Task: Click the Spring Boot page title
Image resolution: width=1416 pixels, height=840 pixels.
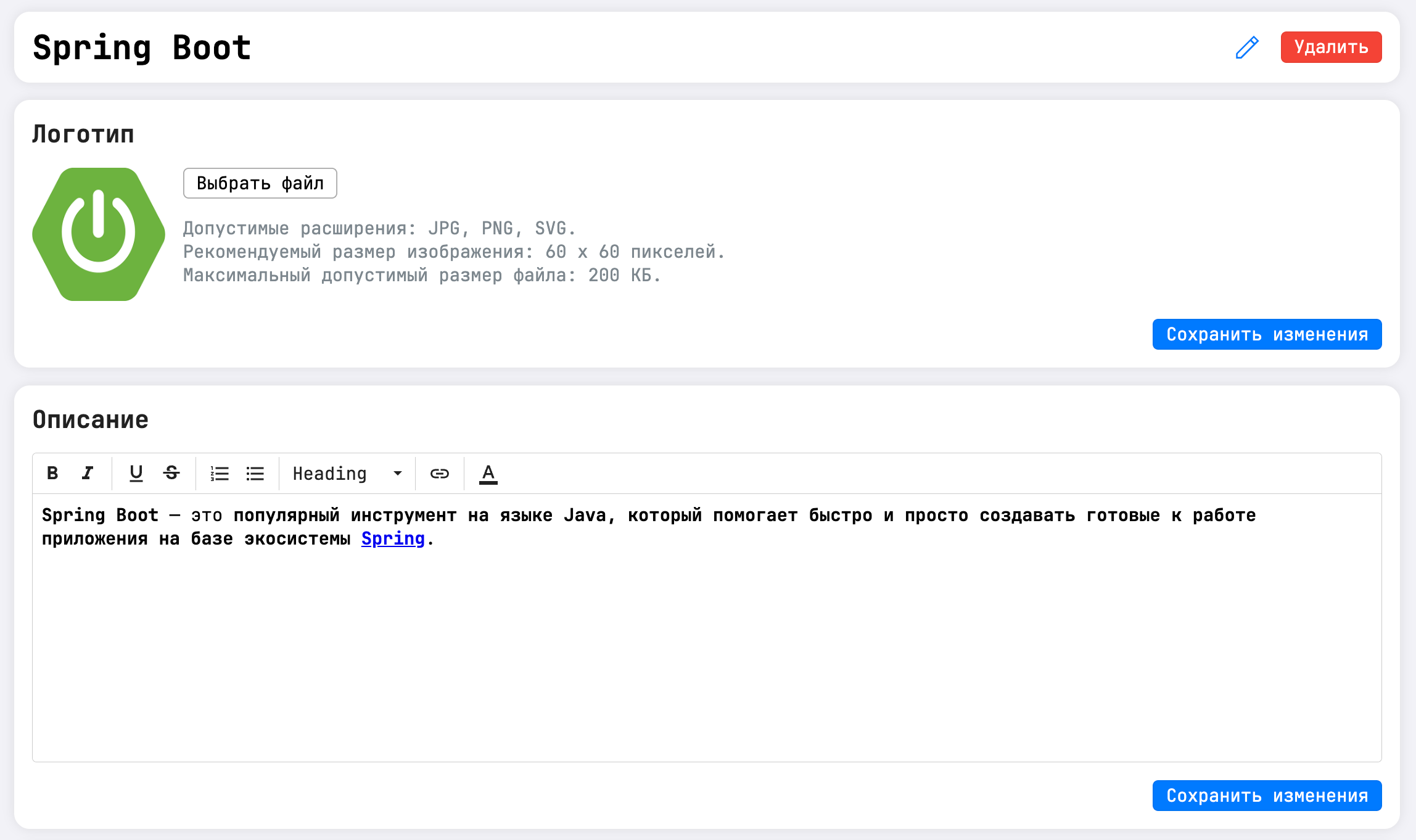Action: (x=142, y=47)
